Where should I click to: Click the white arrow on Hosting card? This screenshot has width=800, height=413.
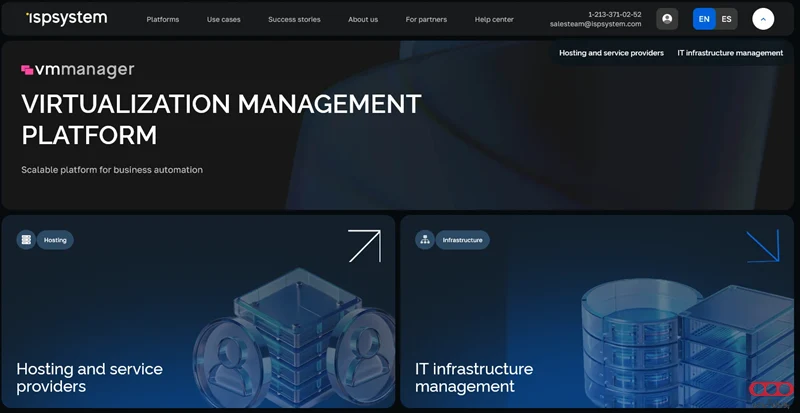(364, 246)
